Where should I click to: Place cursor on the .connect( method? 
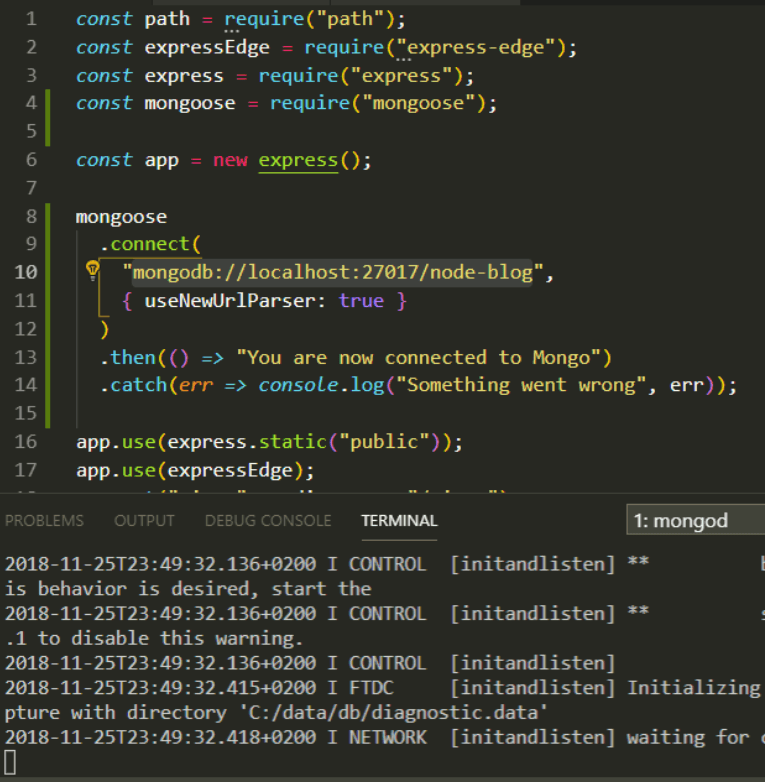pos(155,244)
